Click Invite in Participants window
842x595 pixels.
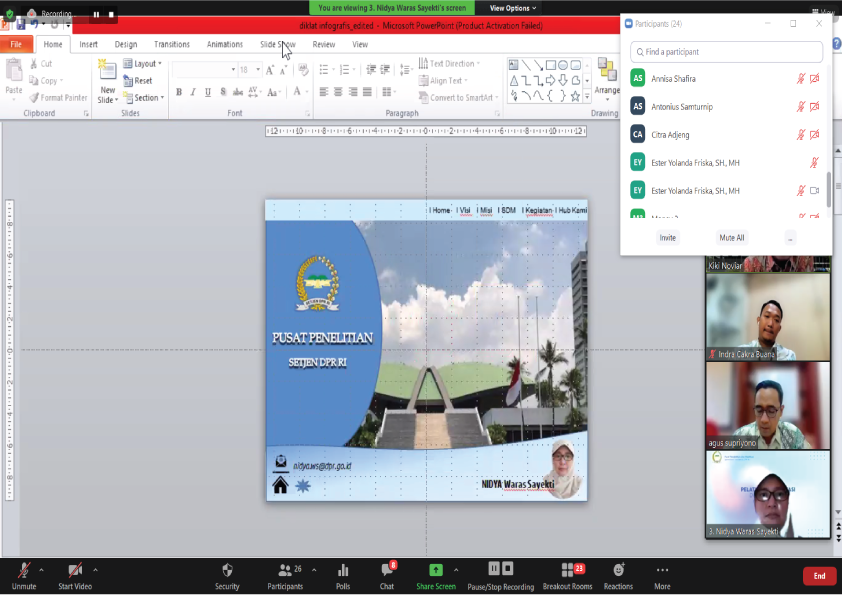pos(667,238)
